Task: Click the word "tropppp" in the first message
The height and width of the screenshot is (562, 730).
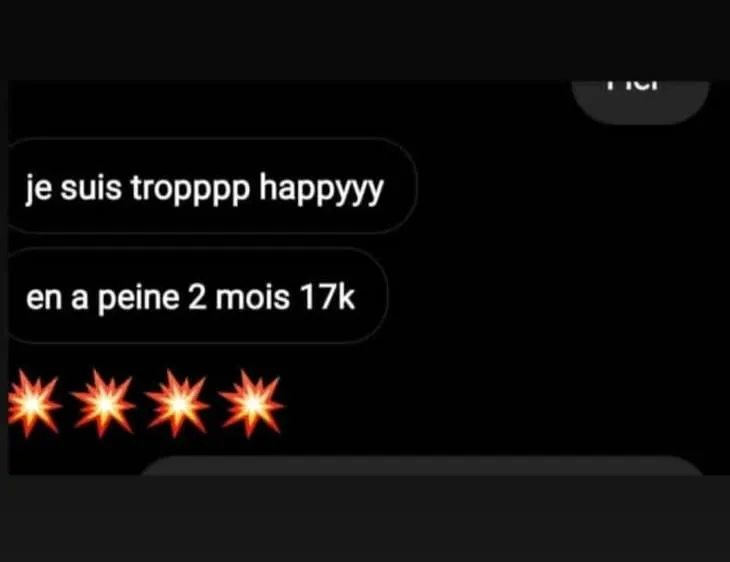Action: [190, 190]
